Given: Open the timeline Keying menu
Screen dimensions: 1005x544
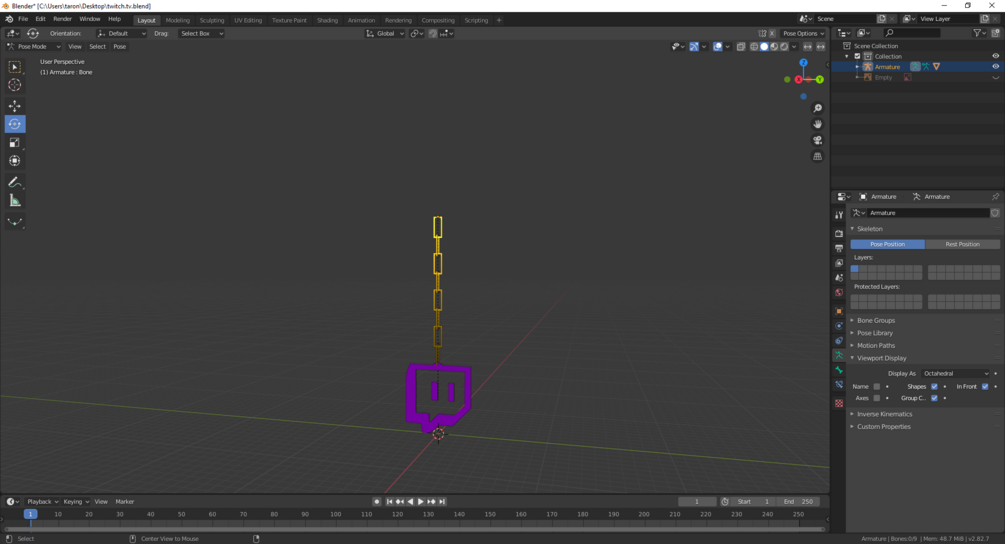Looking at the screenshot, I should pyautogui.click(x=75, y=502).
